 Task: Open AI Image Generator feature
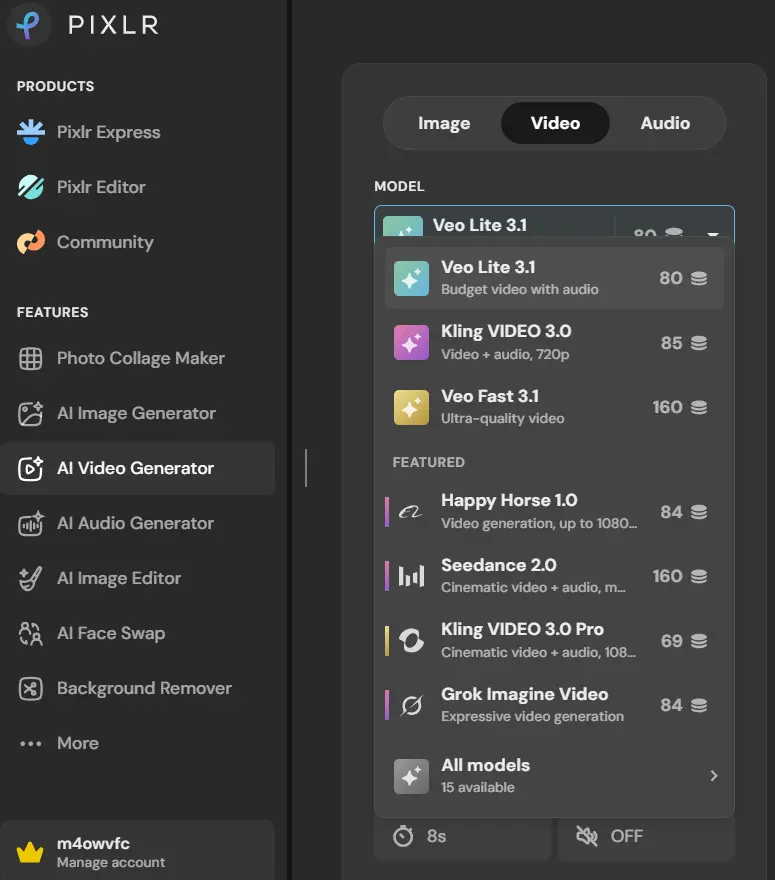point(137,413)
